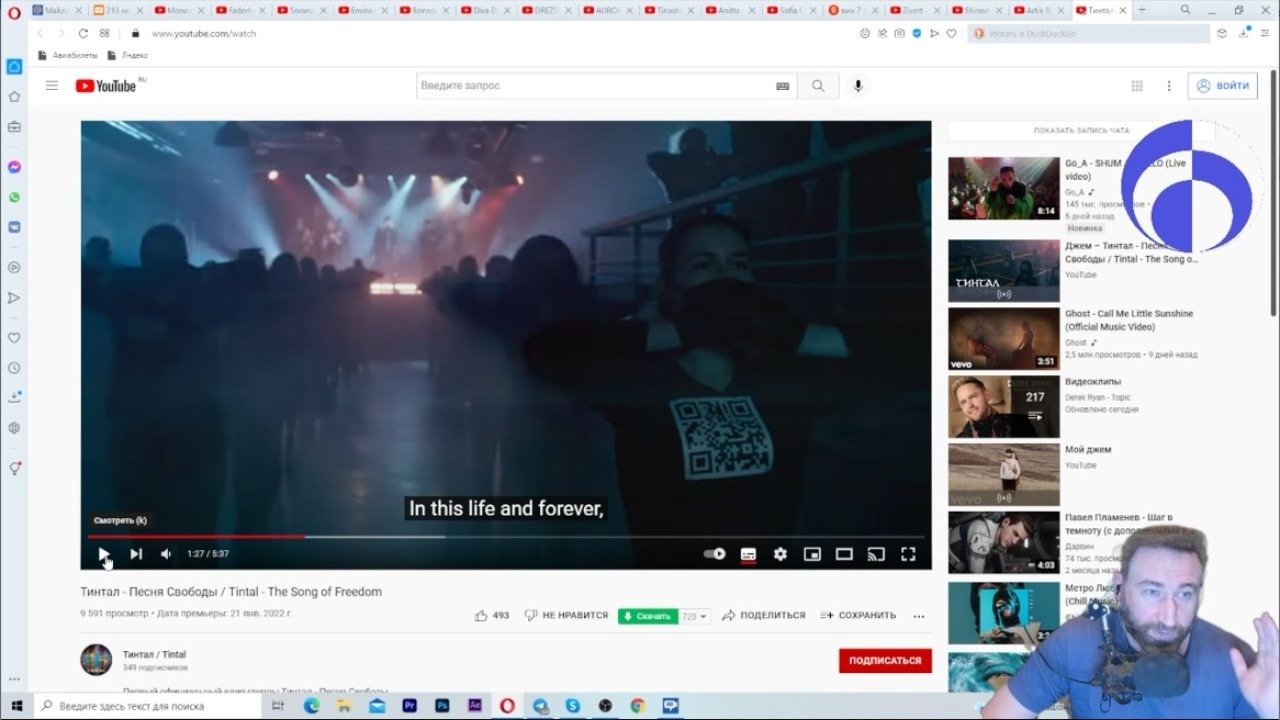Skip to the next video
Screen dimensions: 1280x720
click(136, 554)
